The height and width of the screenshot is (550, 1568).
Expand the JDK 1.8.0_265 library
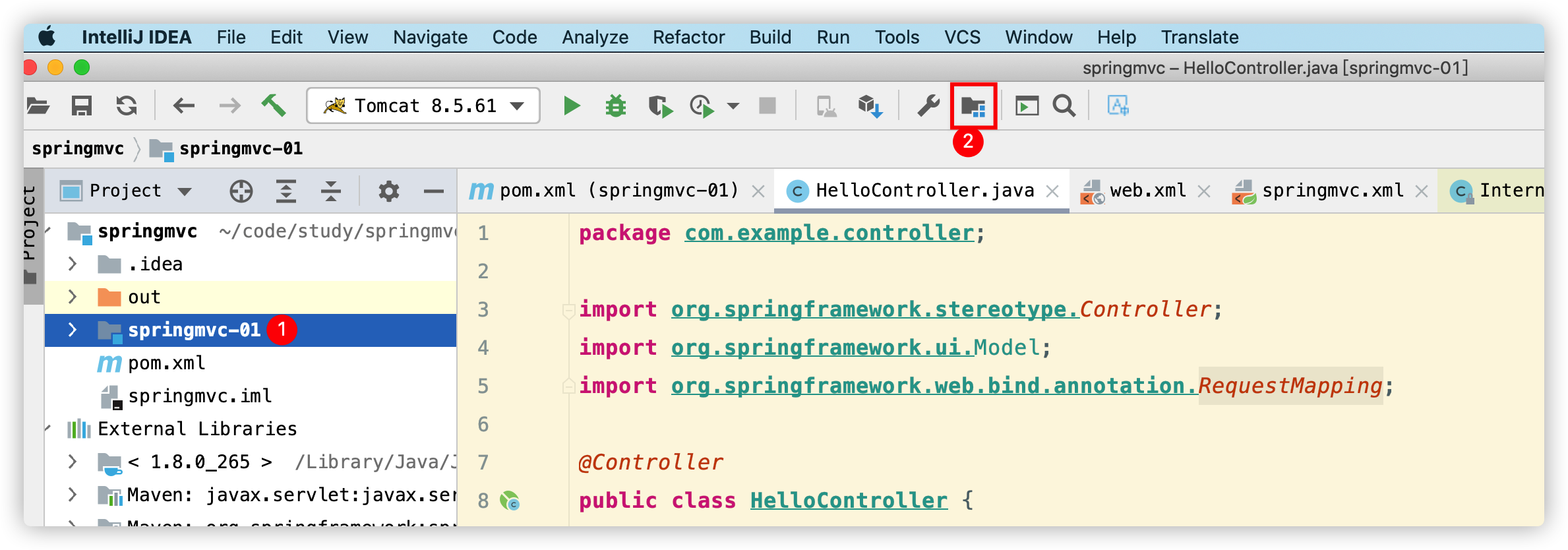(73, 462)
